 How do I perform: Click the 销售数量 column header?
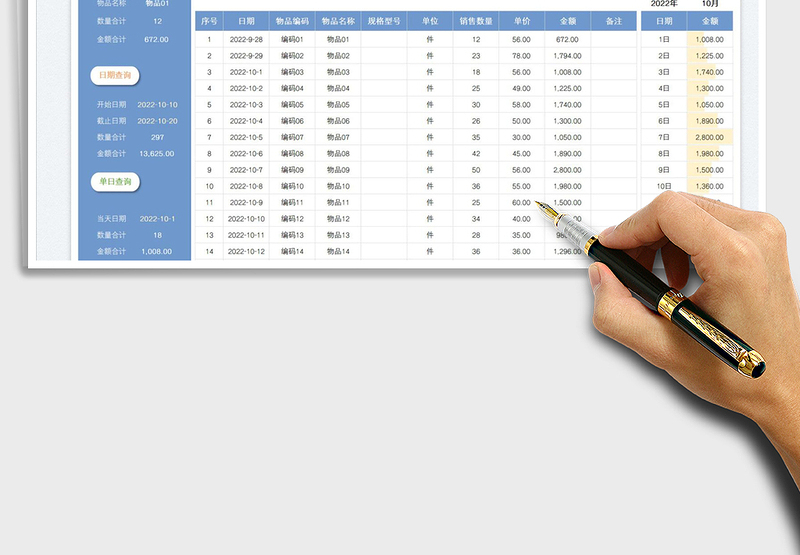[476, 21]
